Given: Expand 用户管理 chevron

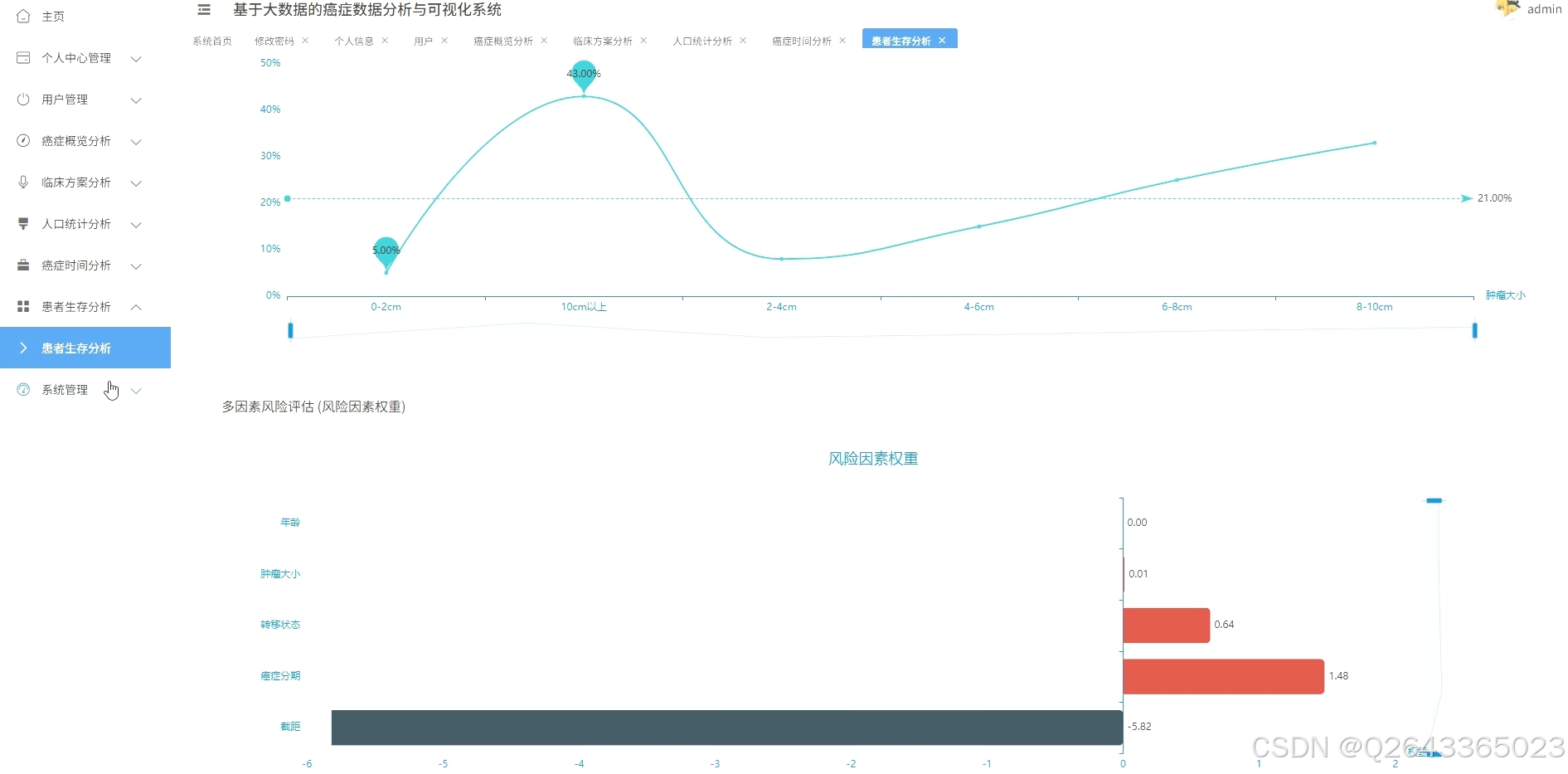Looking at the screenshot, I should (x=137, y=100).
